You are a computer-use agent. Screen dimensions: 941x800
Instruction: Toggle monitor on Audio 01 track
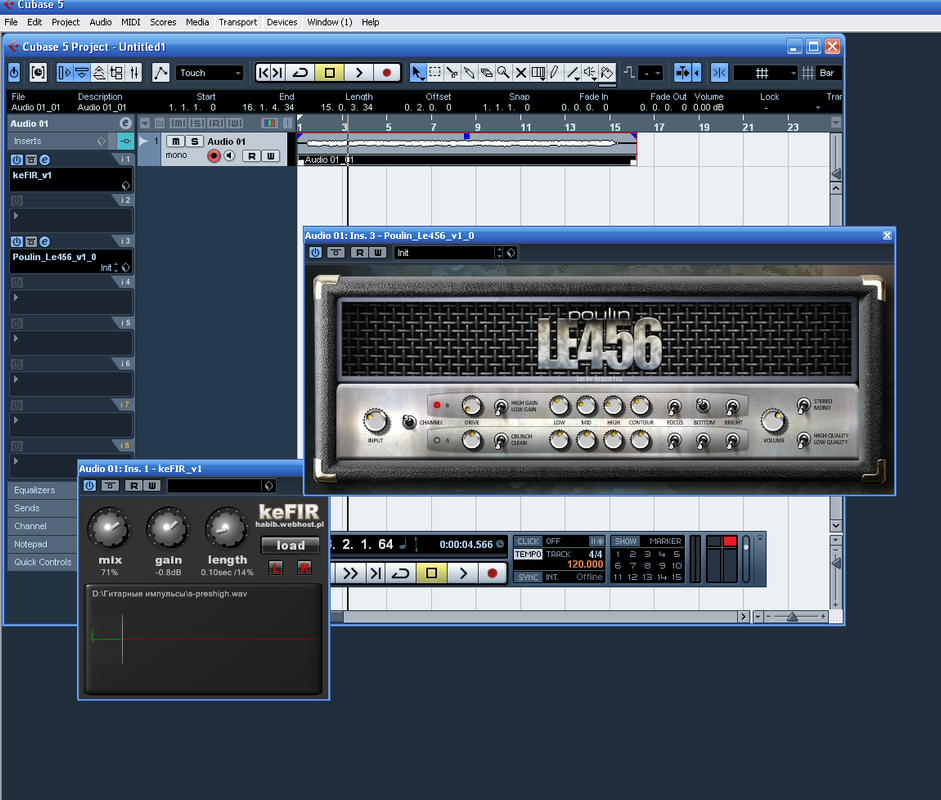pos(229,156)
